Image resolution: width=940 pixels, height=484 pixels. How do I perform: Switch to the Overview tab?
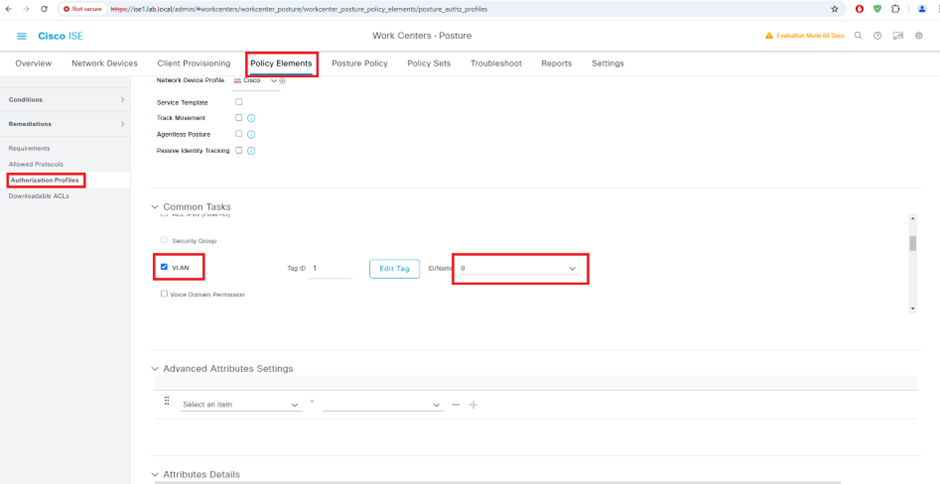[34, 64]
